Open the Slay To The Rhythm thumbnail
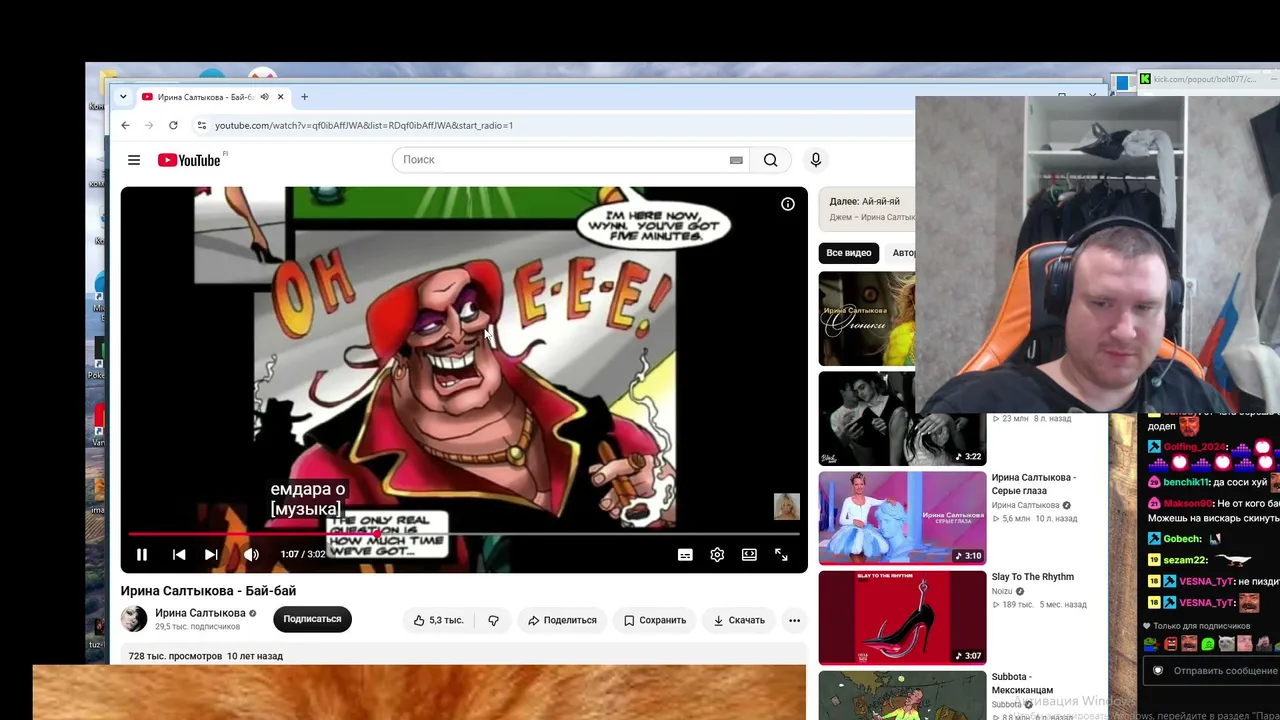Viewport: 1280px width, 720px height. tap(902, 617)
